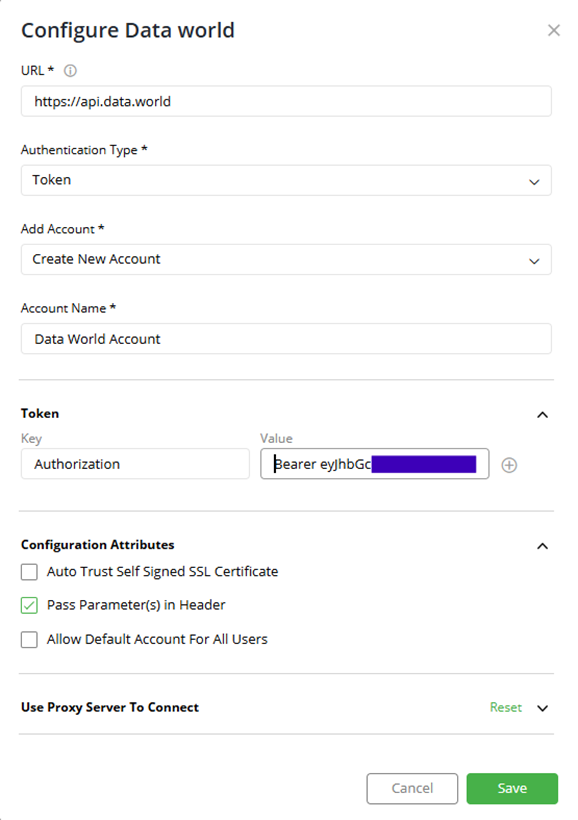Image resolution: width=578 pixels, height=820 pixels.
Task: Click the Authentication Type label
Action: (x=84, y=150)
